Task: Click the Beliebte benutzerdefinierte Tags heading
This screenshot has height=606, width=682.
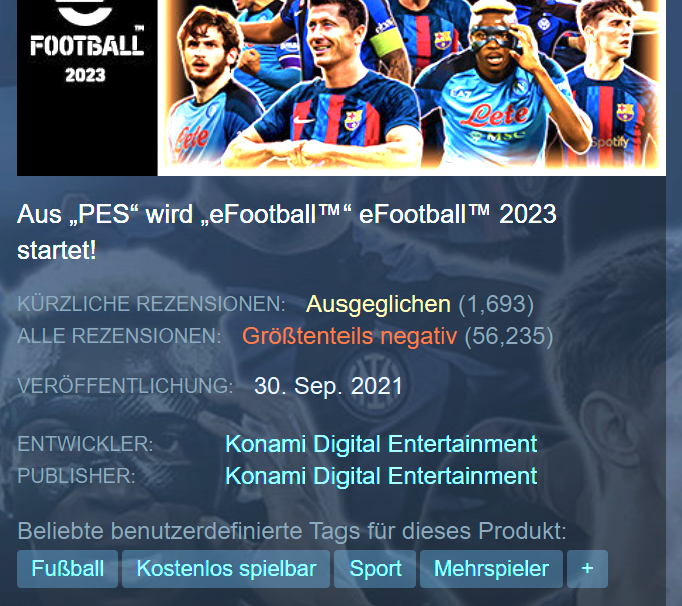Action: (292, 531)
